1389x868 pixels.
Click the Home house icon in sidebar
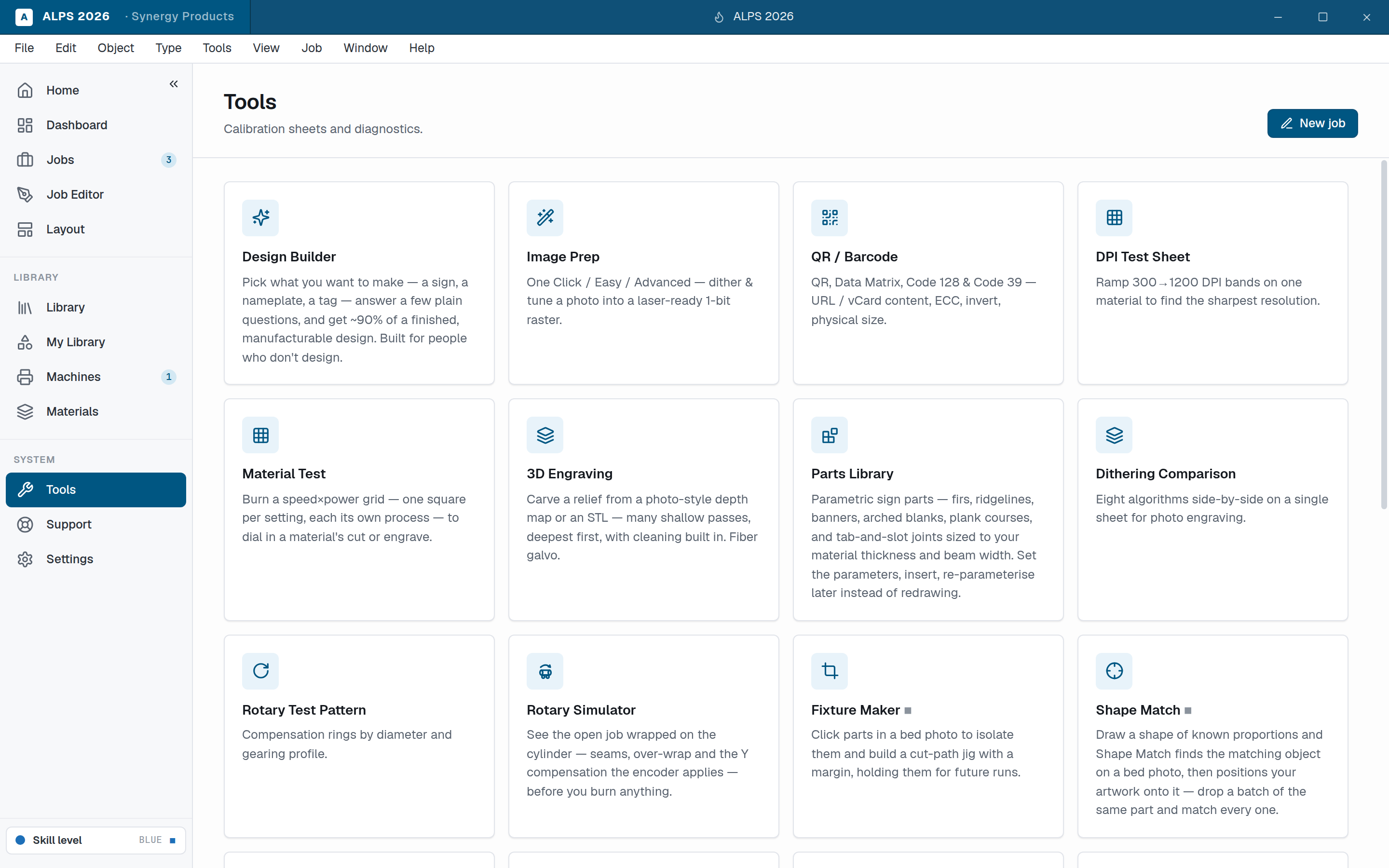[x=25, y=90]
